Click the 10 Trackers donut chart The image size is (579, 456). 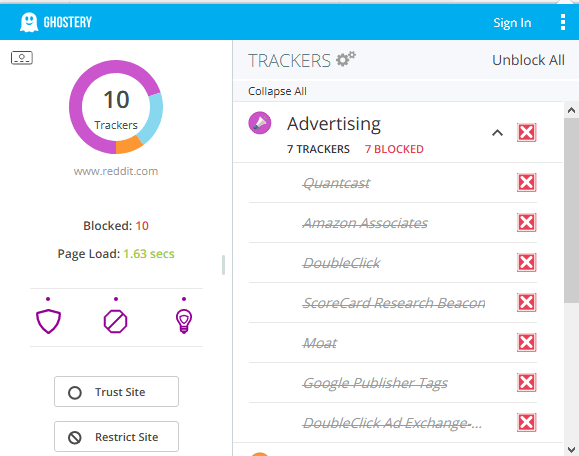pyautogui.click(x=116, y=107)
